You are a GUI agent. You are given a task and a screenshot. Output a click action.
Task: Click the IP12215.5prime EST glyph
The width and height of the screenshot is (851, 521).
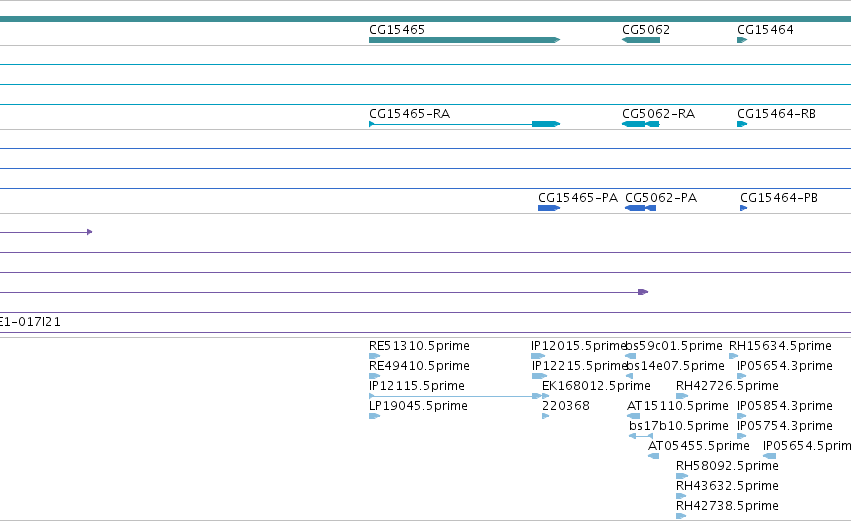539,377
